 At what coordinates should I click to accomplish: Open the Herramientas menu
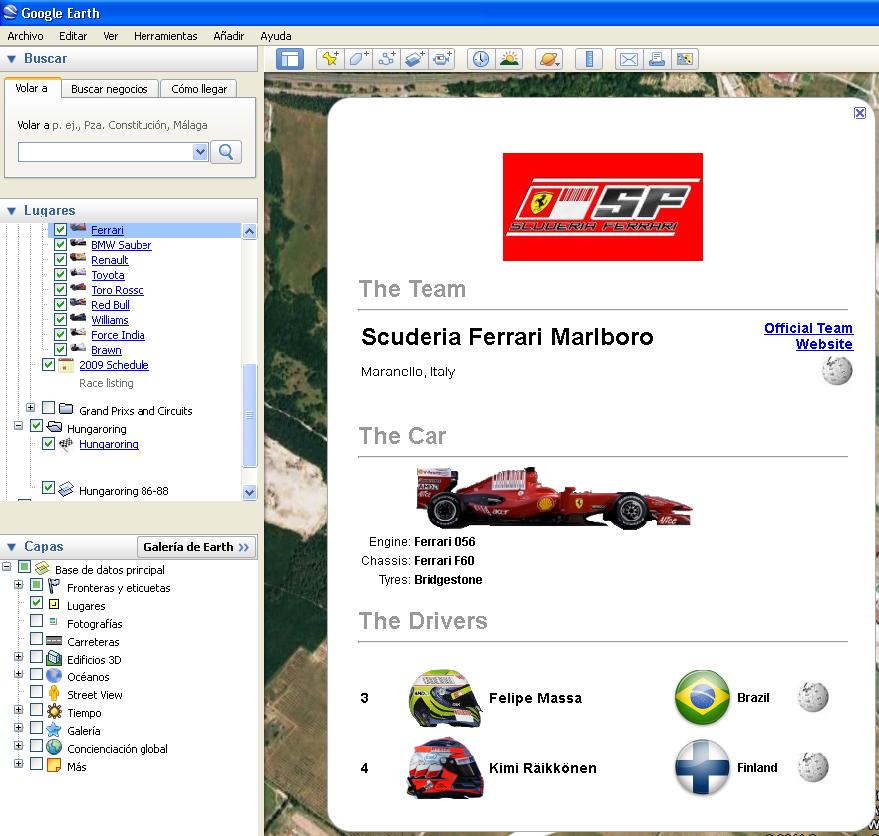(165, 36)
